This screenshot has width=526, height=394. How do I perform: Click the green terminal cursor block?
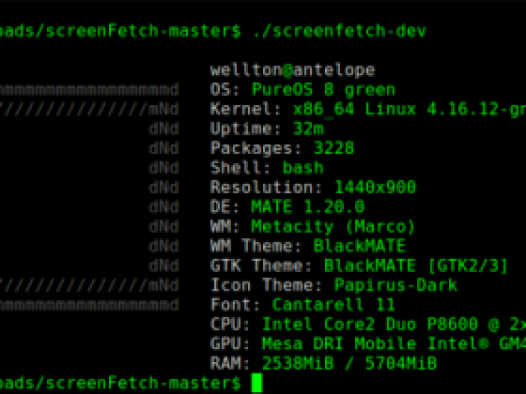(x=257, y=383)
